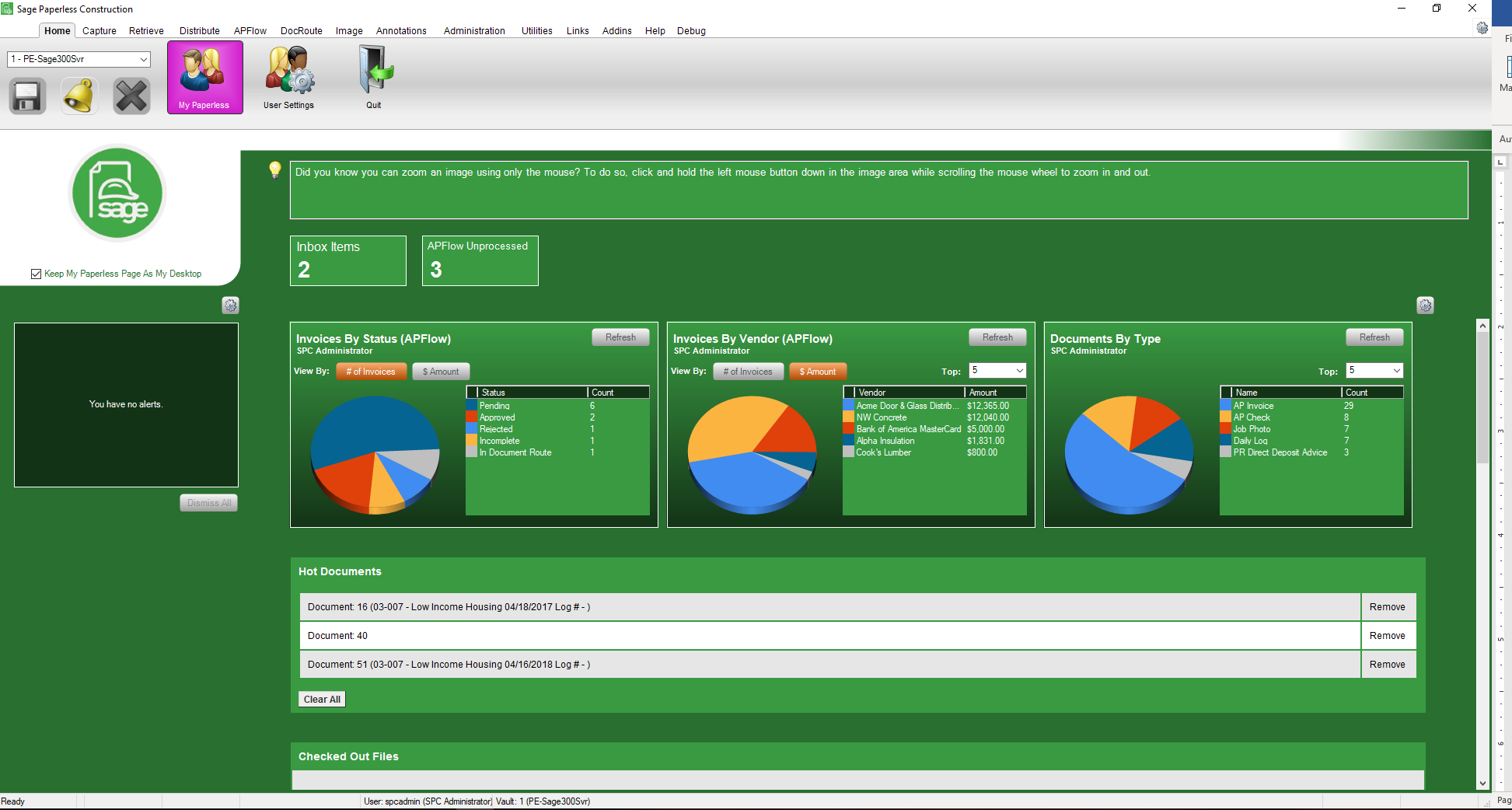1512x810 pixels.
Task: Click blue AP Invoice color swatch
Action: point(1225,406)
